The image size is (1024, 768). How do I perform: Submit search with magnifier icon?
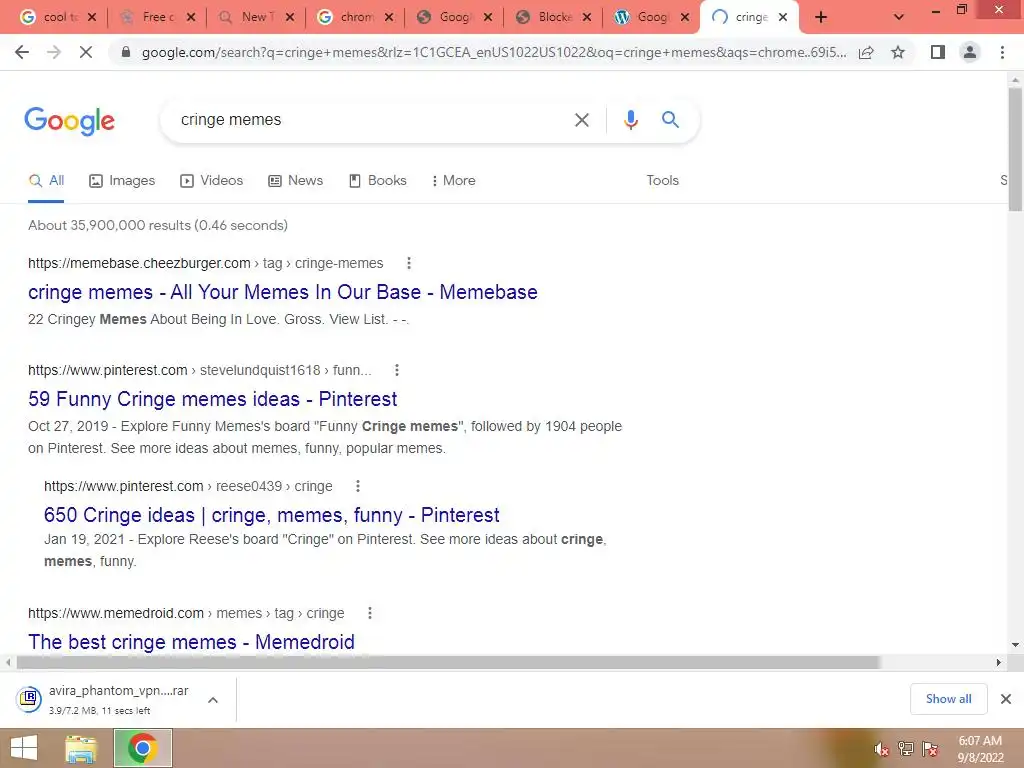(670, 120)
